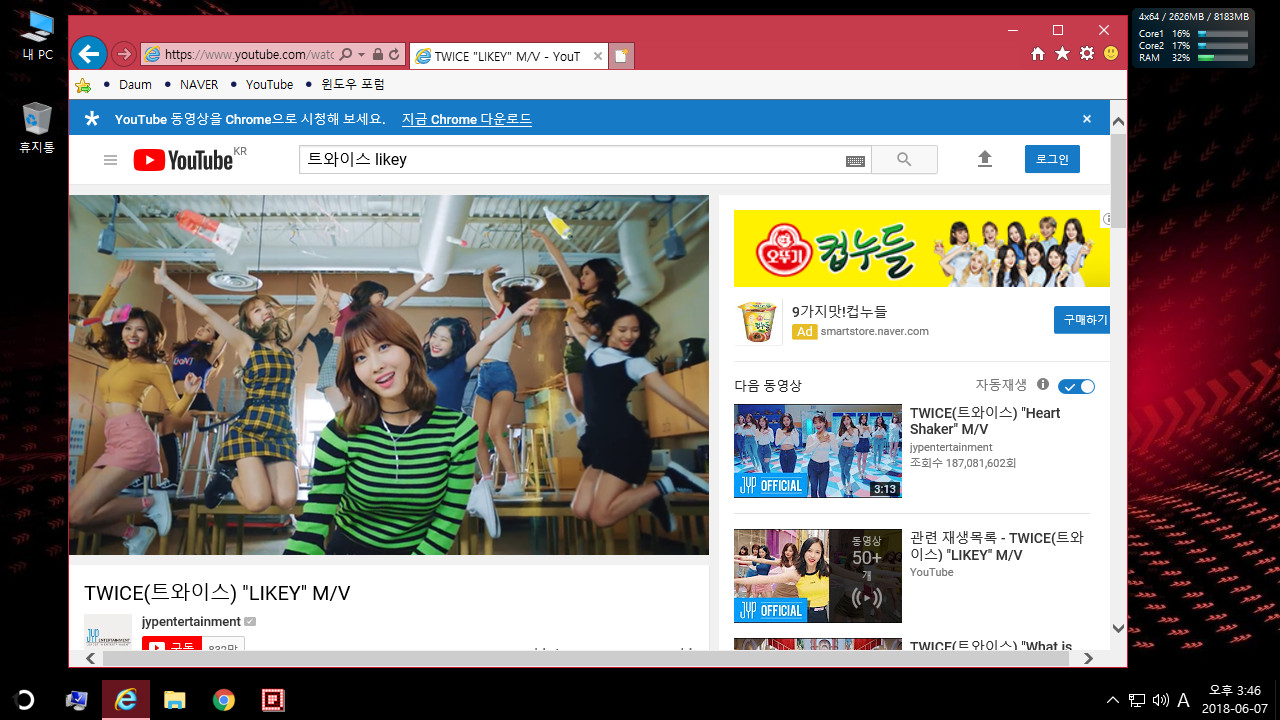Screen dimensions: 1280x720
Task: Open the taskbar clock showing 오후 3:46
Action: pyautogui.click(x=1235, y=699)
